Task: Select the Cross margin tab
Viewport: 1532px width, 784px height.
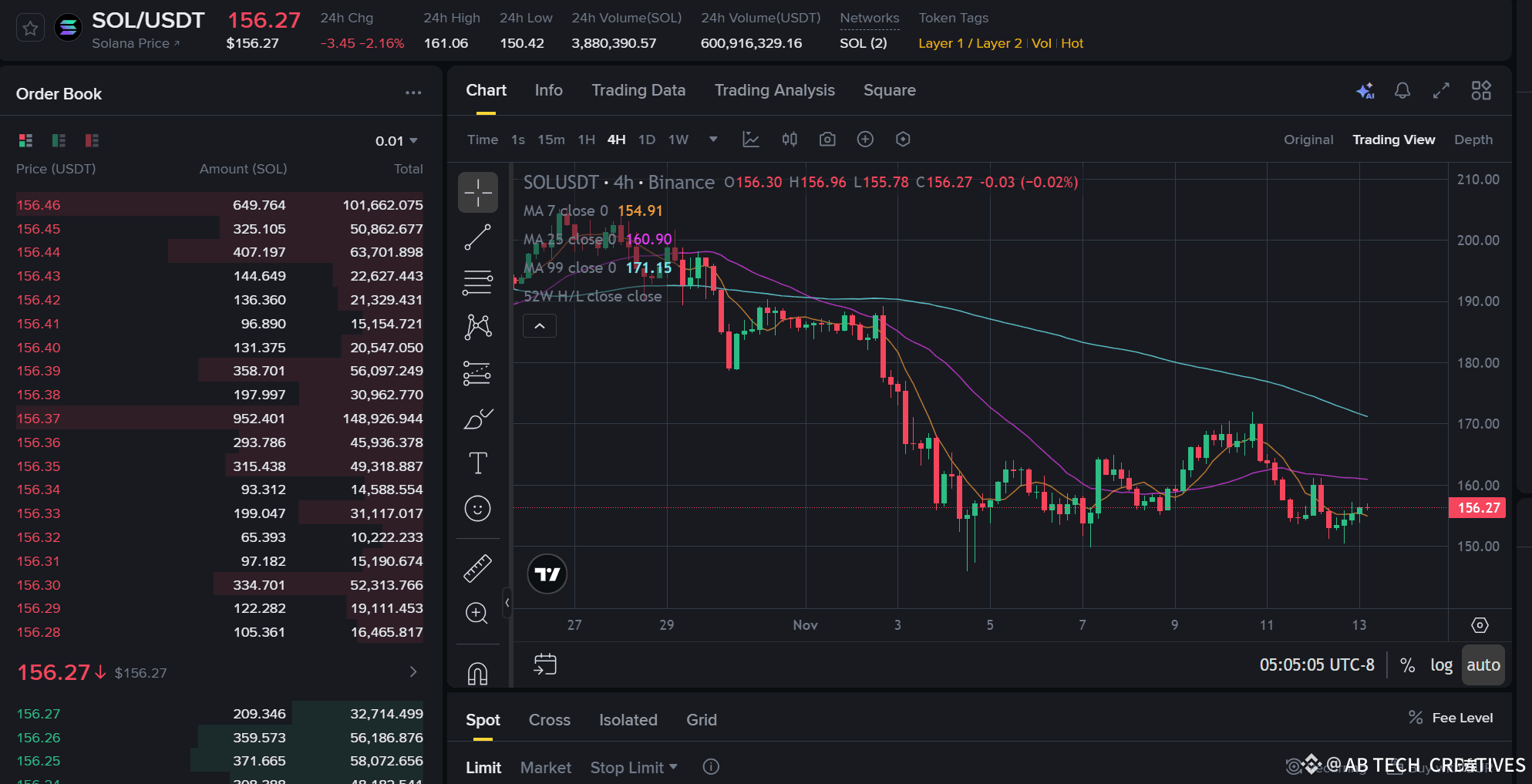Action: click(550, 720)
